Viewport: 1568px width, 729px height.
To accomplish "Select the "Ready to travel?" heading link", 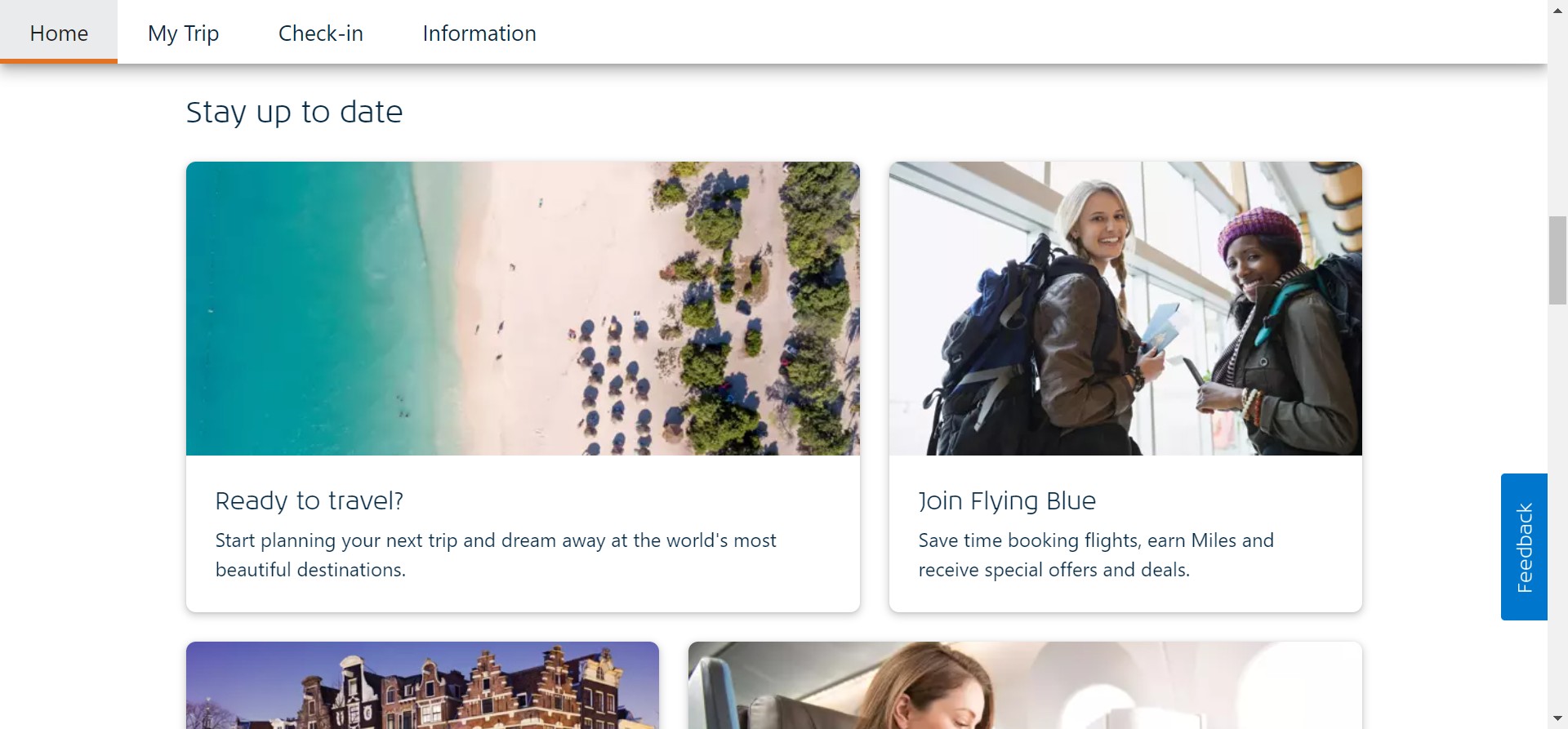I will point(310,500).
